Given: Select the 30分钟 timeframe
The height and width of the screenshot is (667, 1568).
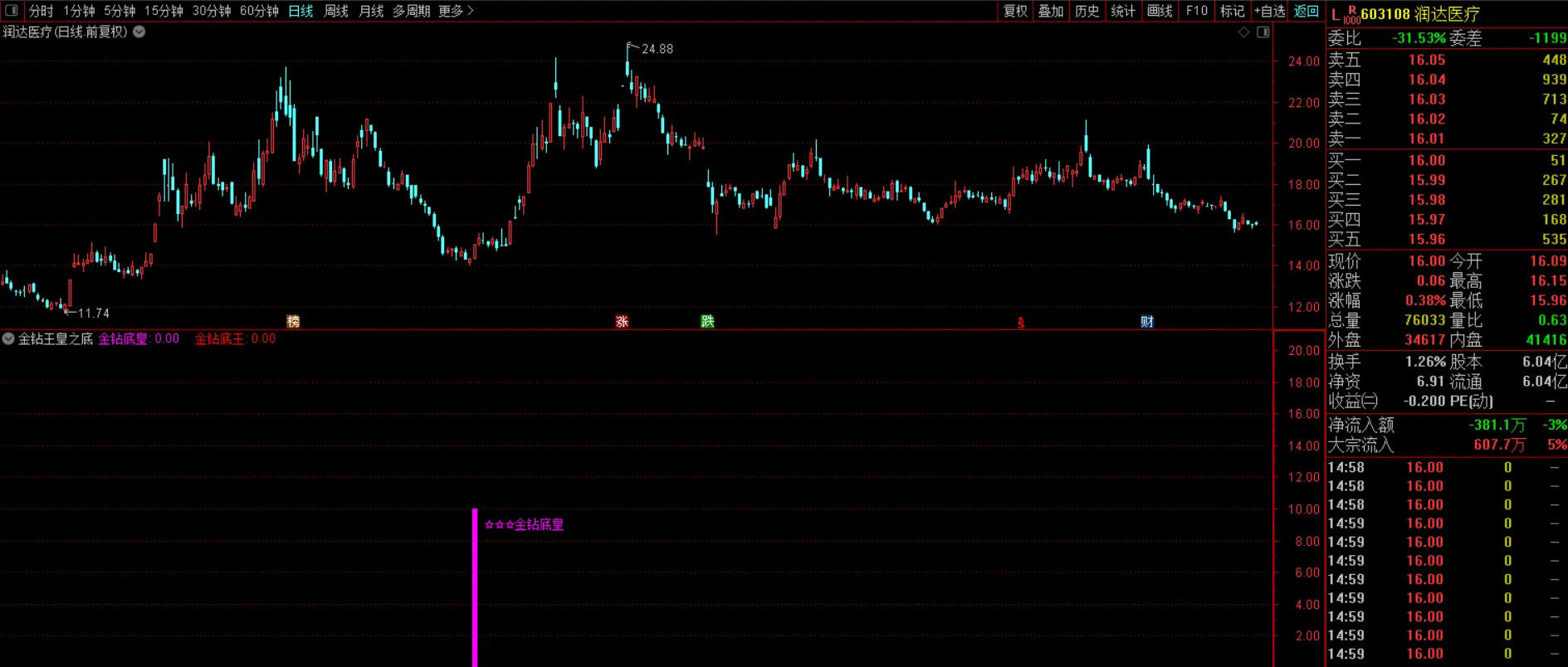Looking at the screenshot, I should pos(212,11).
